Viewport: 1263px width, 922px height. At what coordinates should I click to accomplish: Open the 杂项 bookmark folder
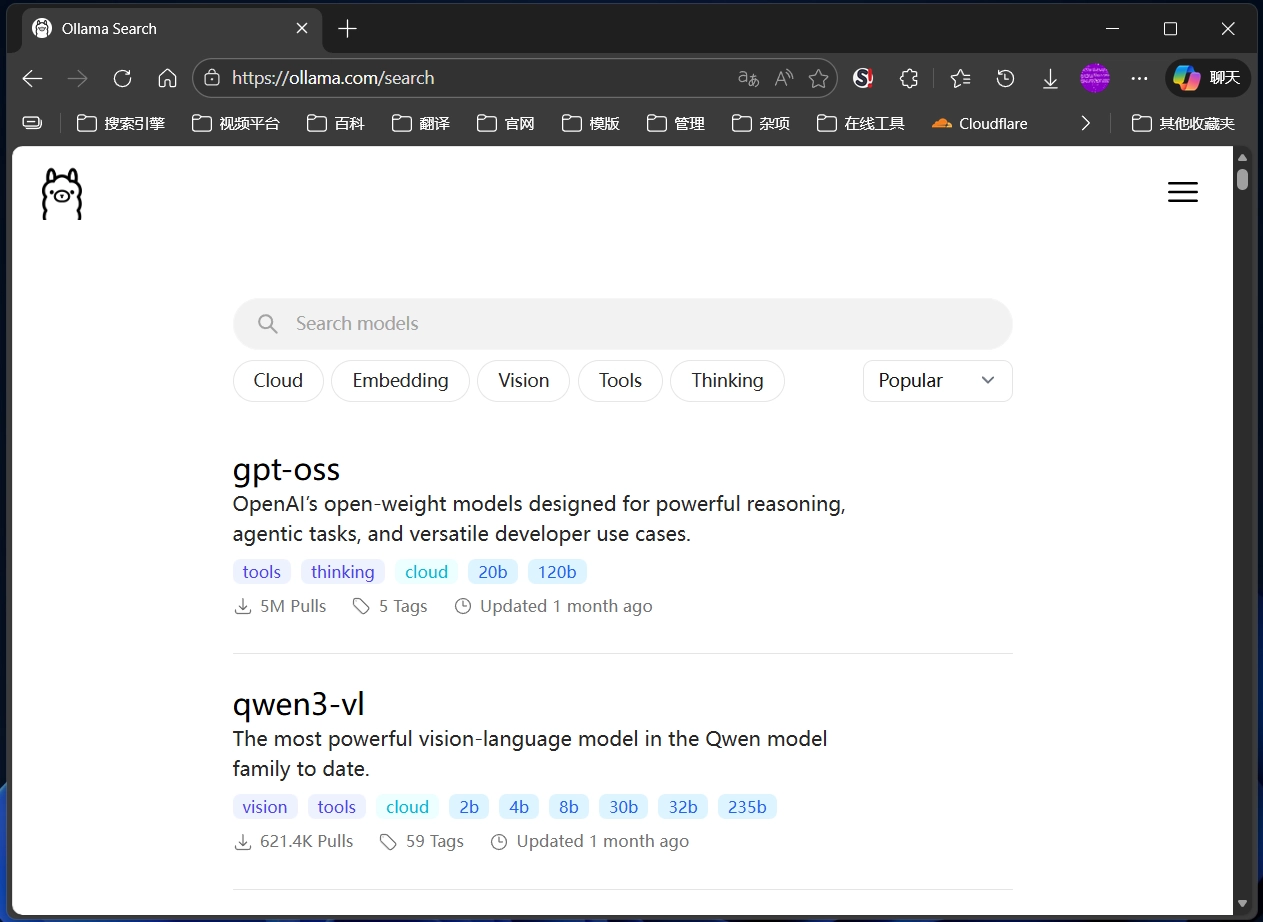(x=761, y=123)
